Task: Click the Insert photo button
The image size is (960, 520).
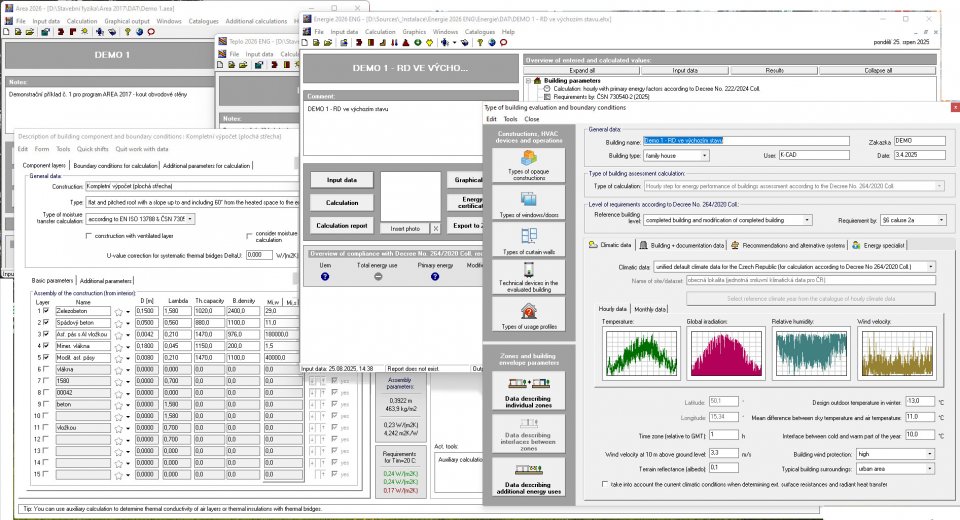Action: point(405,228)
